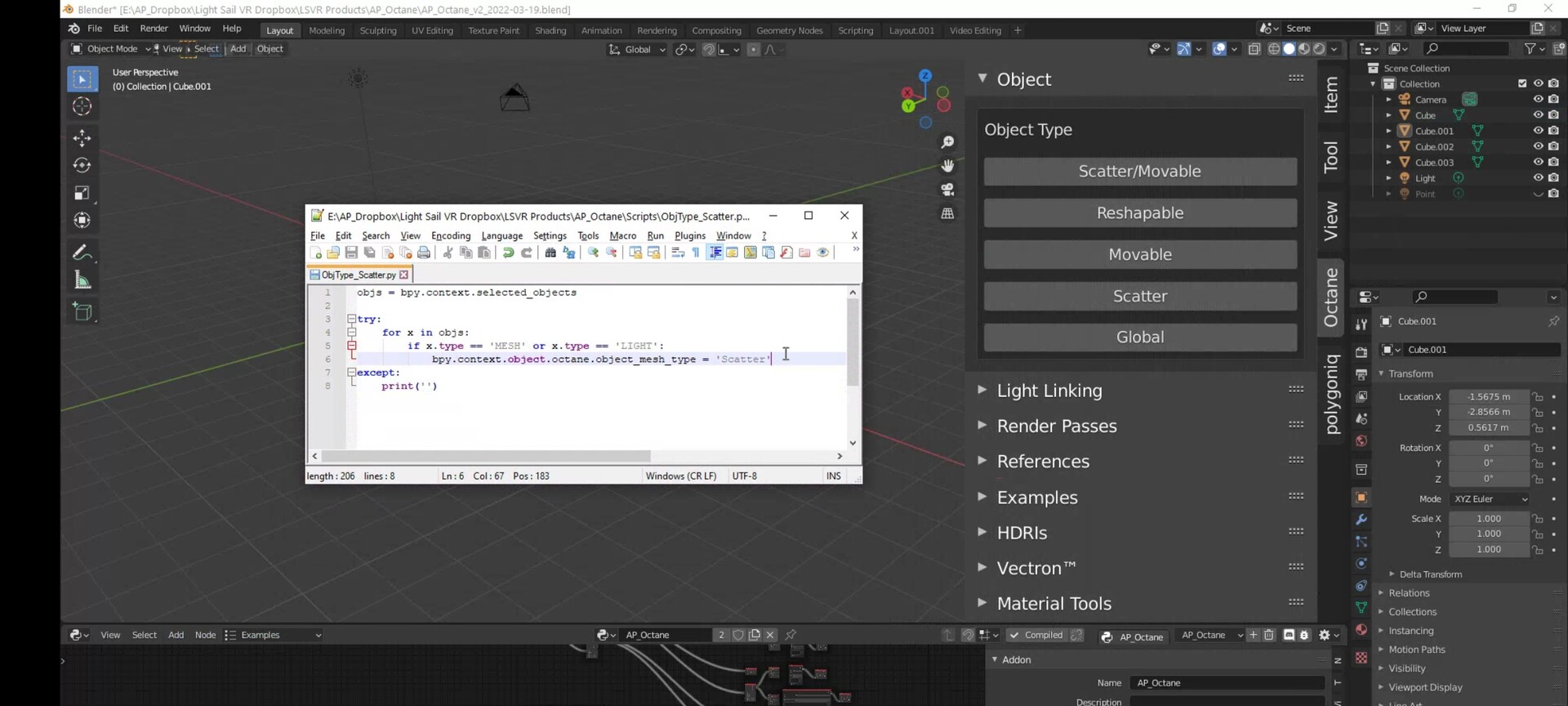Click the Global object type button
Screen dimensions: 1568x706
[x=1140, y=337]
